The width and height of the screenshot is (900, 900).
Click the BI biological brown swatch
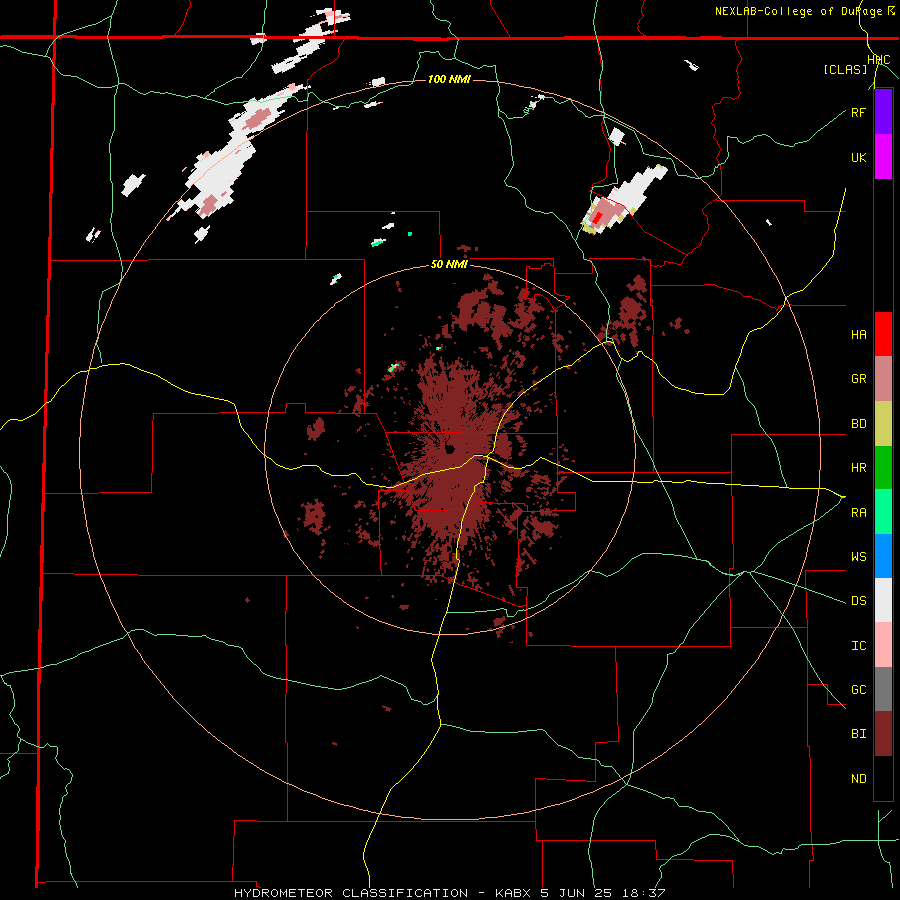tap(883, 734)
